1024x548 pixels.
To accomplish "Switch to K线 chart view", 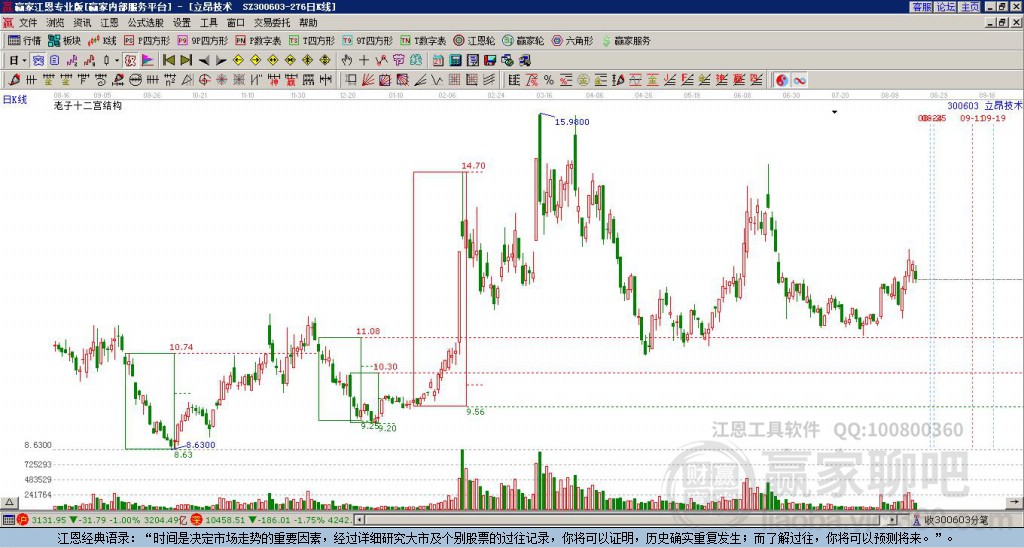I will 103,40.
